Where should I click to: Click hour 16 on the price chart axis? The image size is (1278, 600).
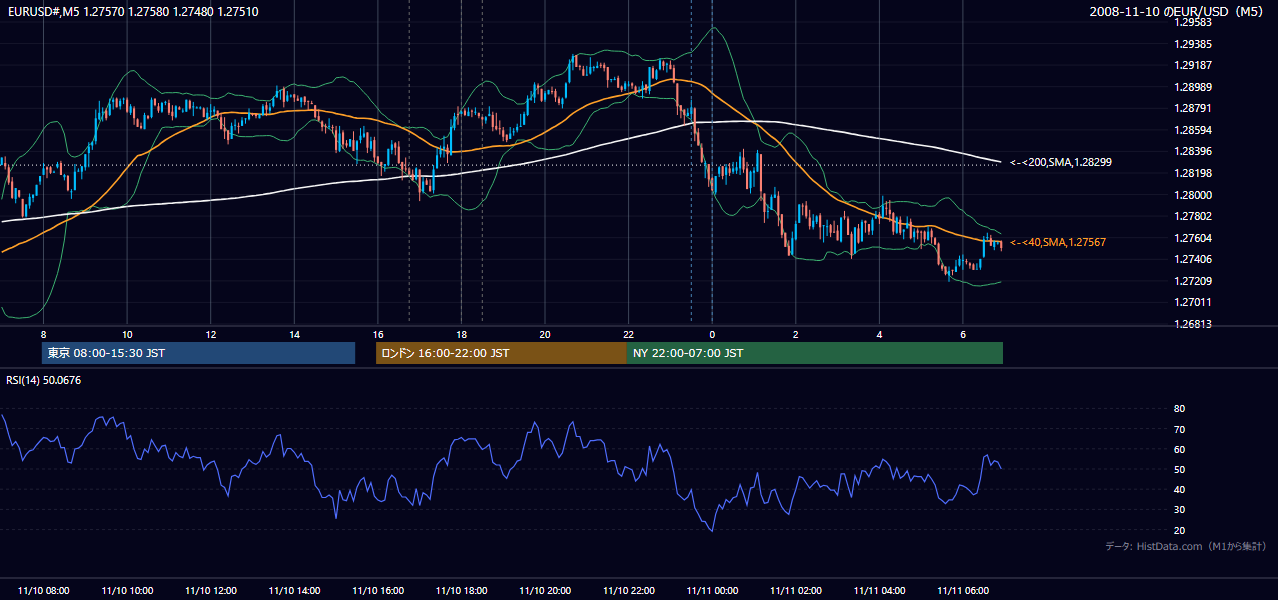(x=378, y=334)
